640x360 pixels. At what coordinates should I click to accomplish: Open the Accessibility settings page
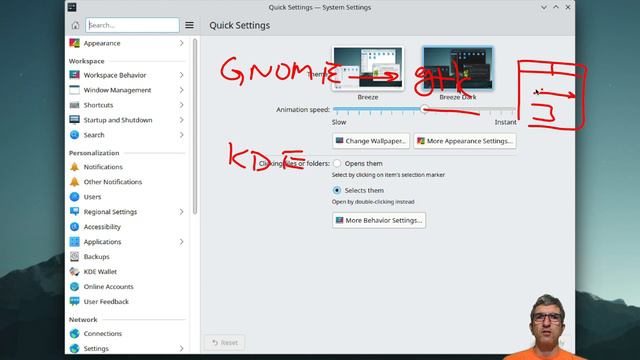(102, 227)
